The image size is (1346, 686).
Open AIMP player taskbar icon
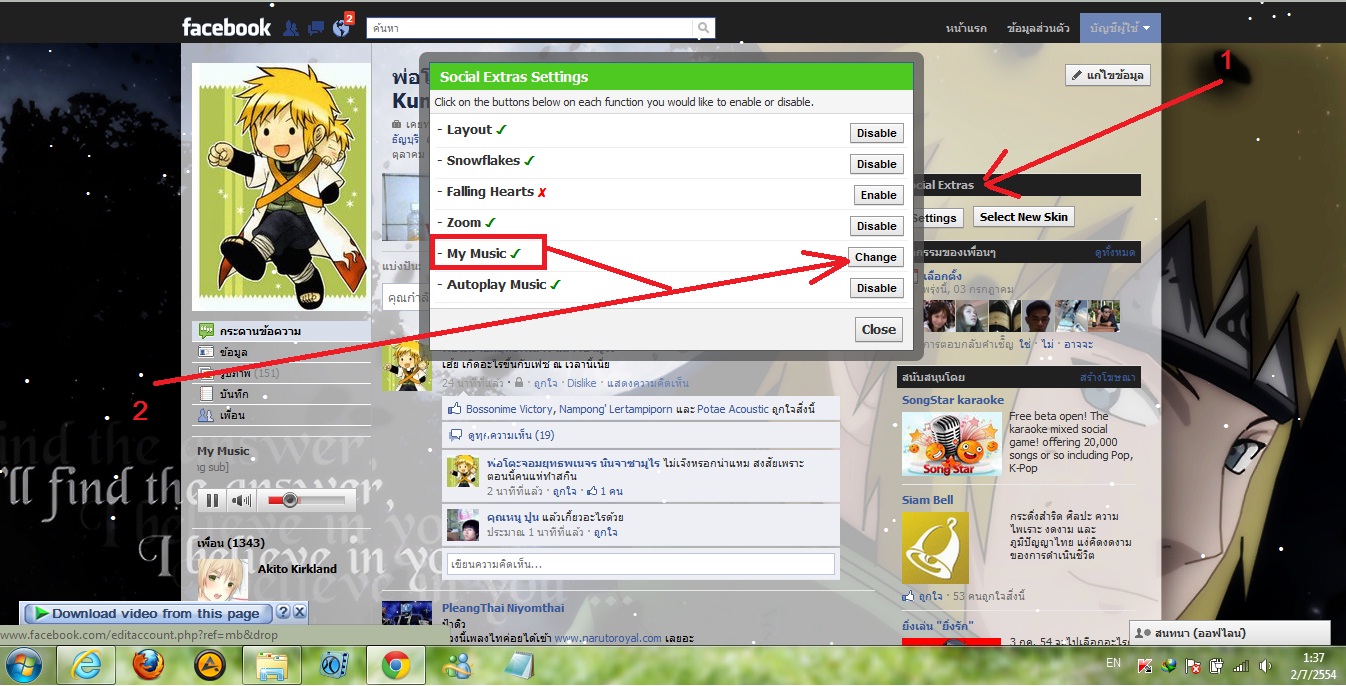click(209, 665)
